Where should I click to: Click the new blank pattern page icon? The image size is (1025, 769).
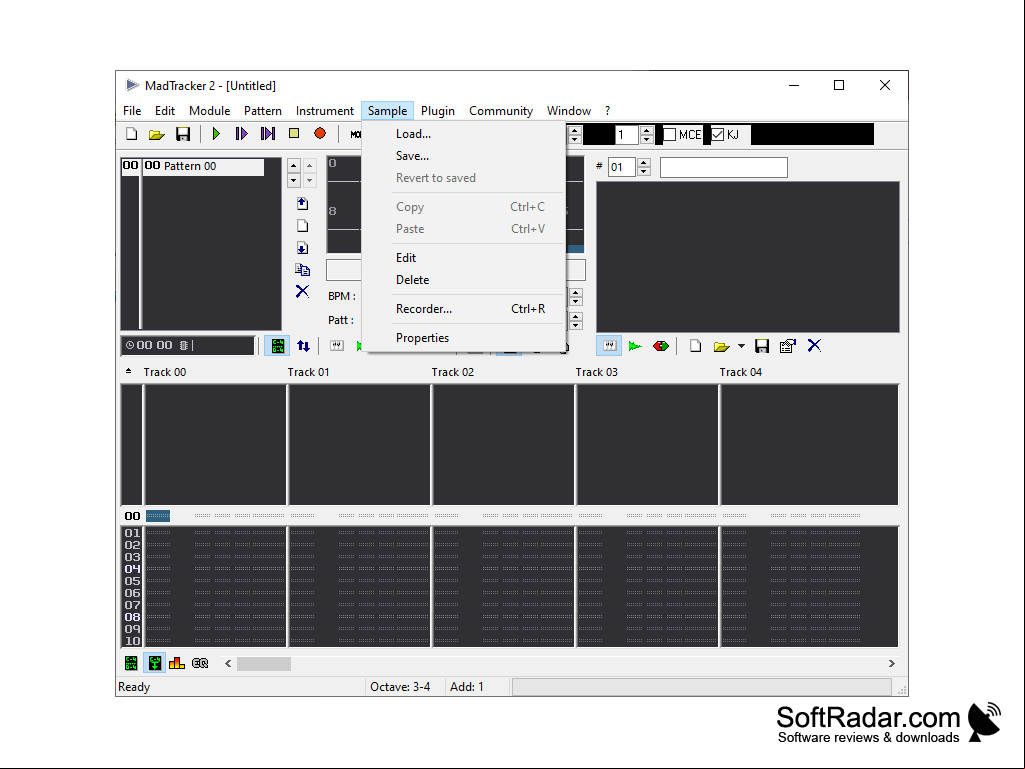(302, 226)
